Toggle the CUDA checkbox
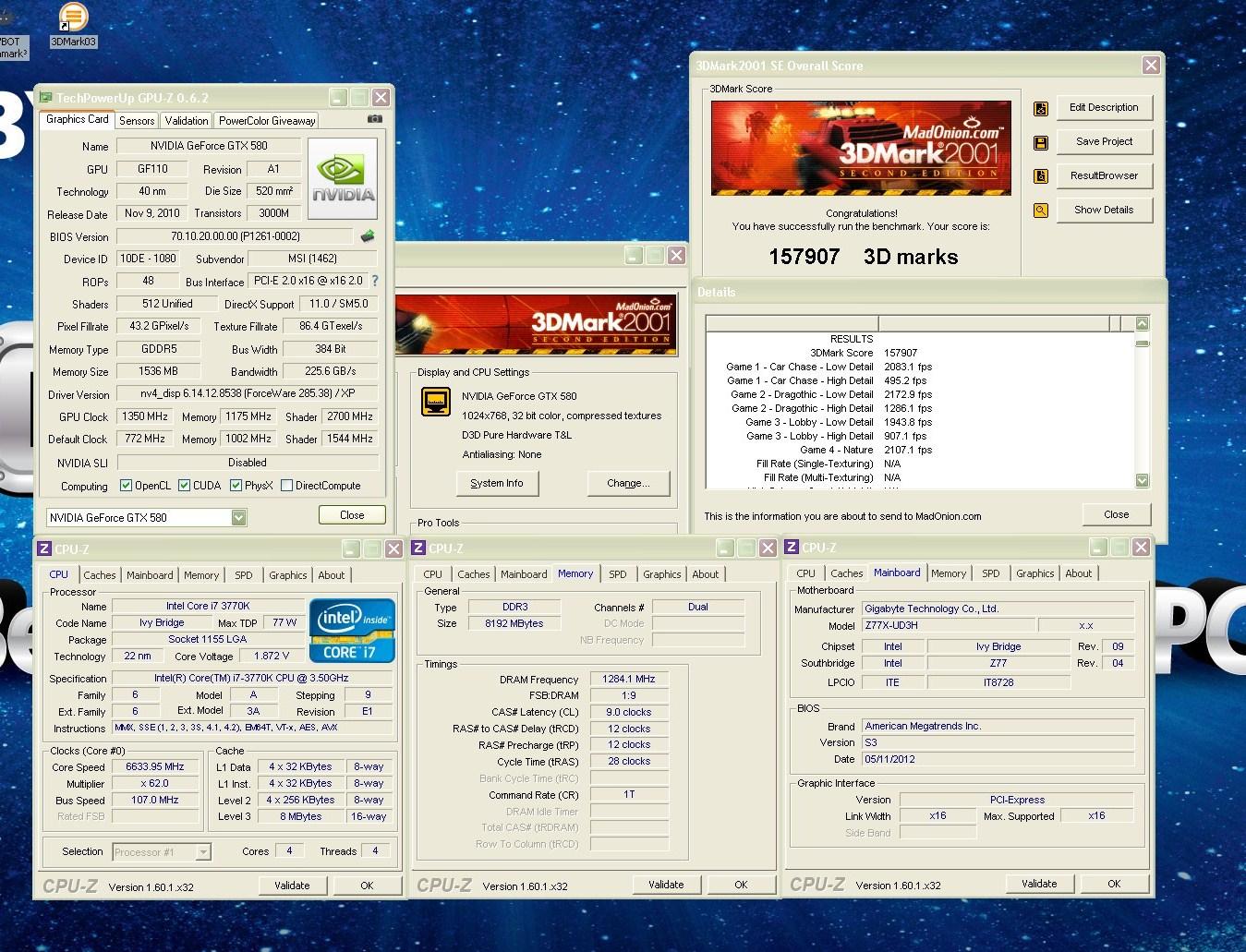The height and width of the screenshot is (952, 1246). point(185,486)
